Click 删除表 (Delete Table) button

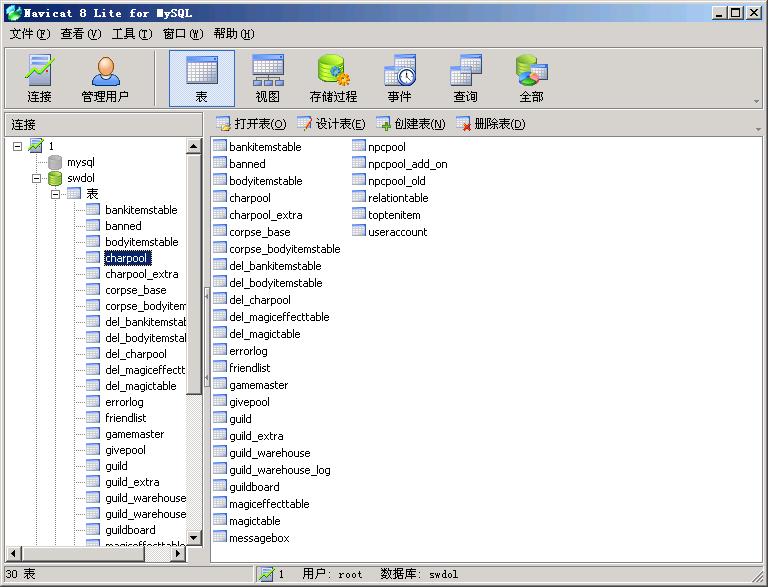pyautogui.click(x=491, y=124)
